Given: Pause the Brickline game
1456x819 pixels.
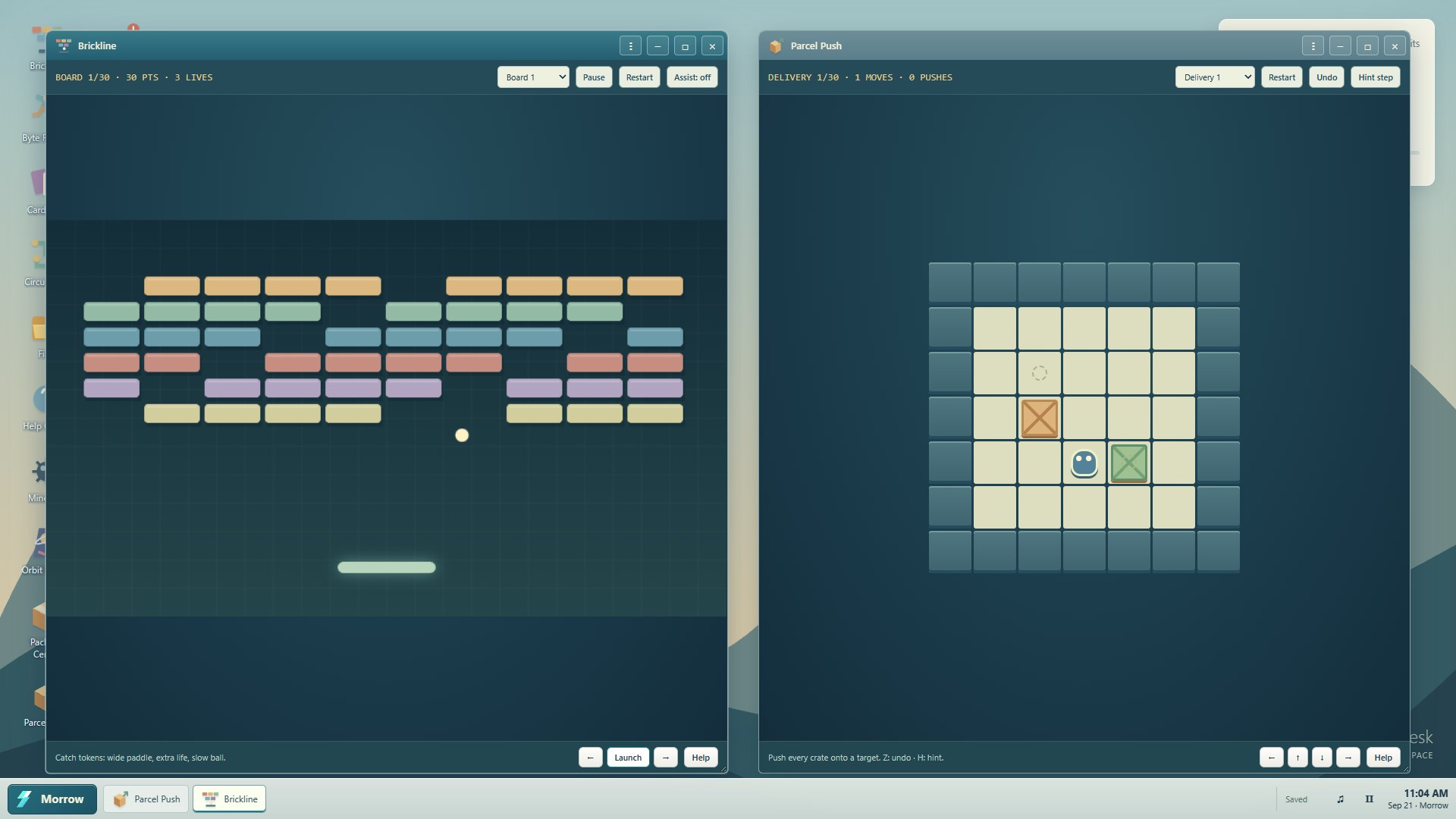Looking at the screenshot, I should (x=593, y=77).
